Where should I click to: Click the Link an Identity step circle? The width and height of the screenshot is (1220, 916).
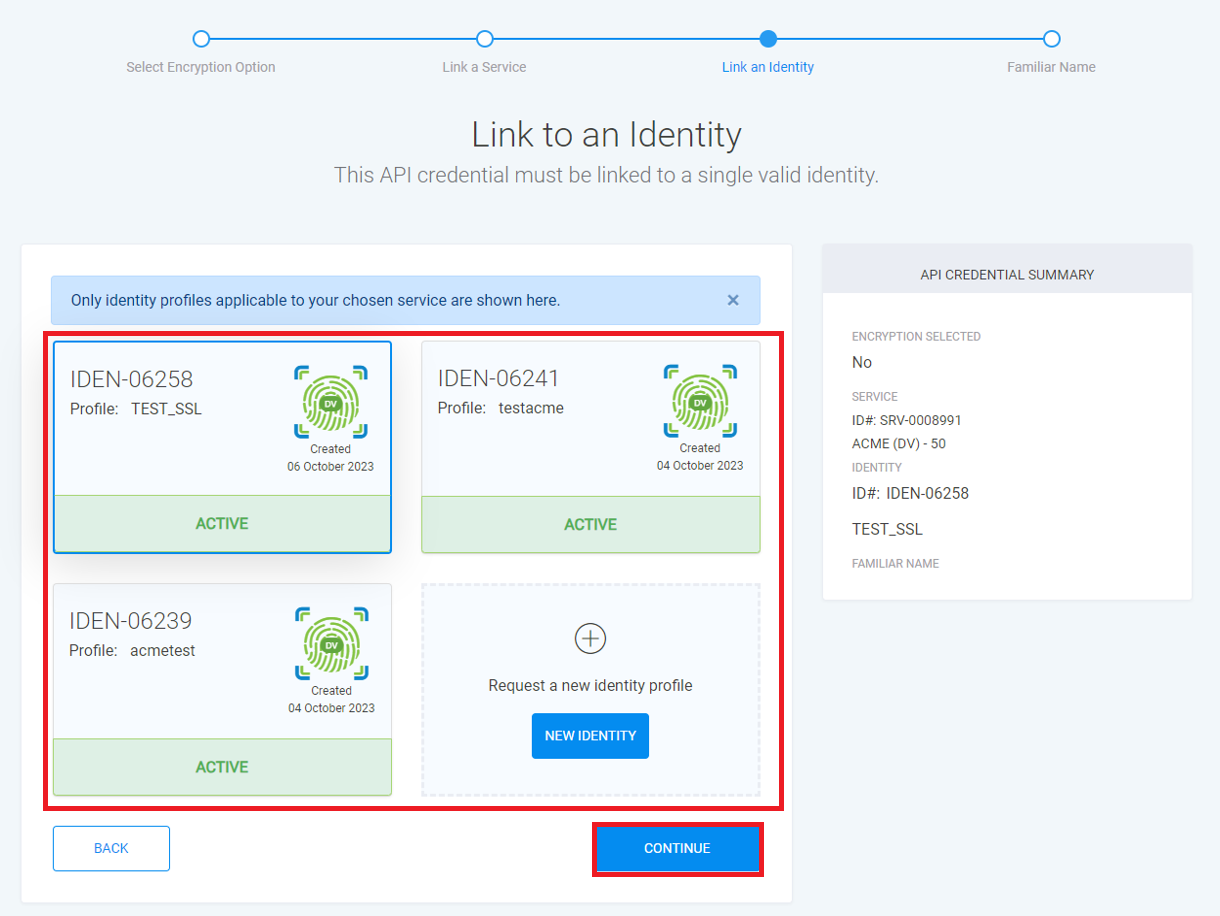tap(768, 39)
